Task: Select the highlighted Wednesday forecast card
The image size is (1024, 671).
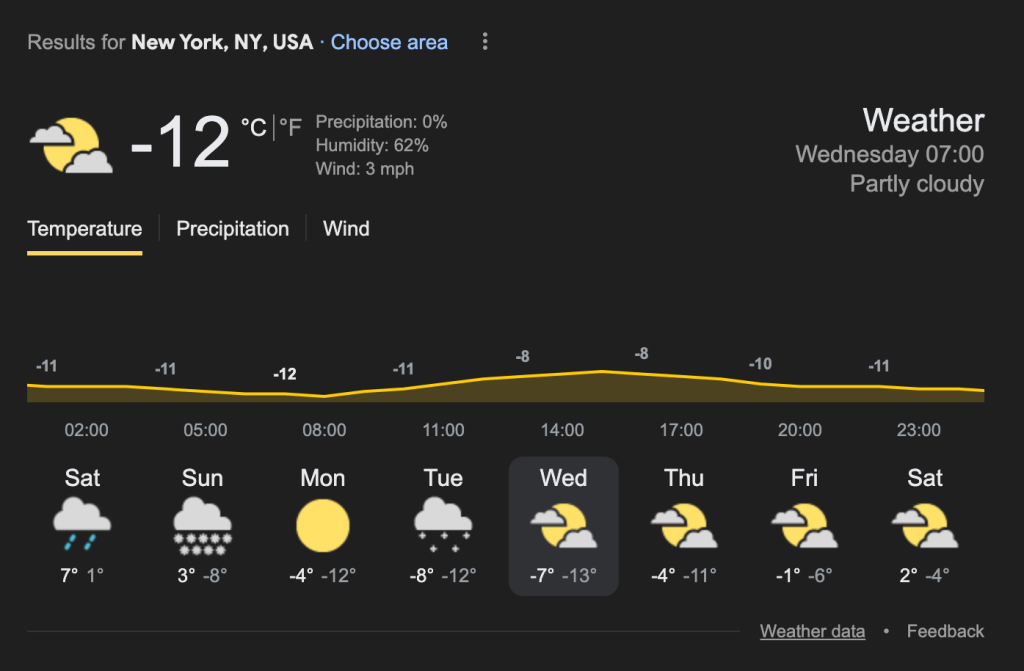Action: (563, 525)
